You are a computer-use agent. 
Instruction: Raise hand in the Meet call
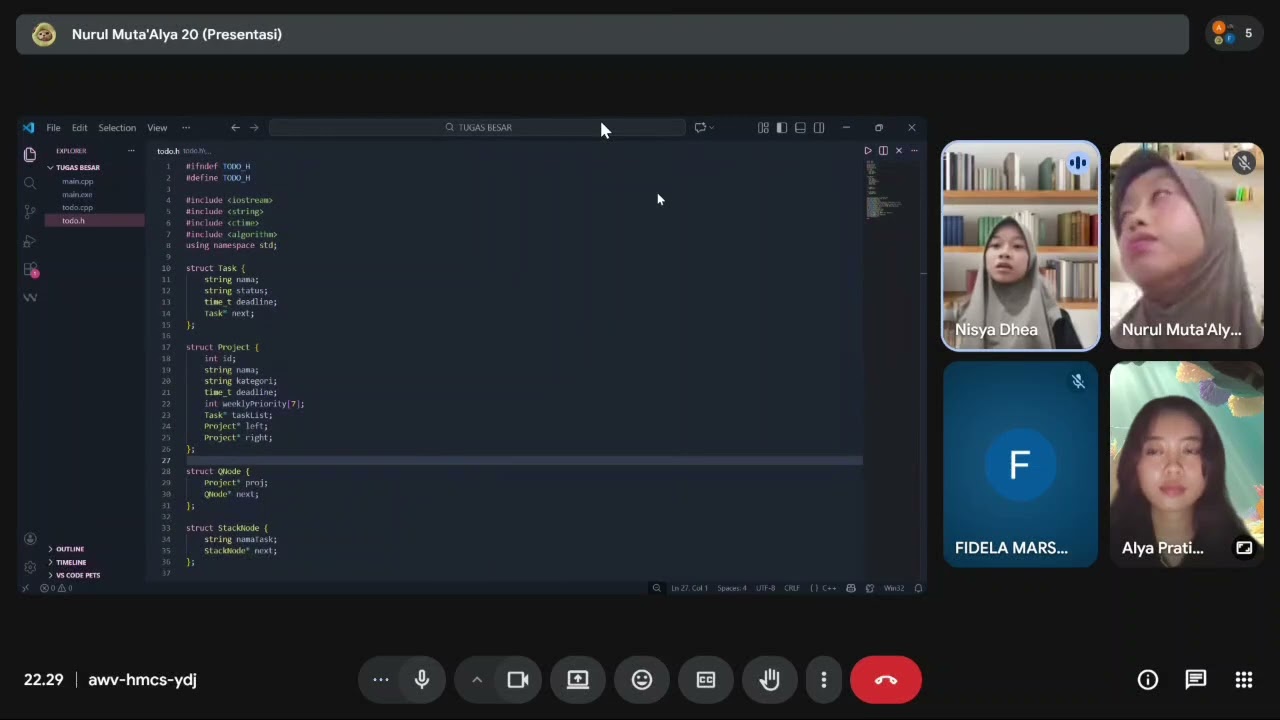tap(770, 680)
